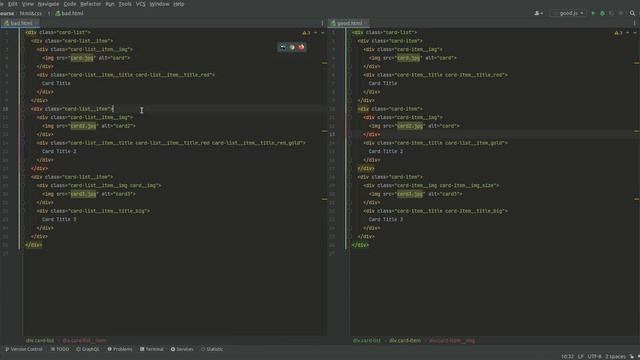Open the Edit menu
This screenshot has width=640, height=360.
point(13,4)
